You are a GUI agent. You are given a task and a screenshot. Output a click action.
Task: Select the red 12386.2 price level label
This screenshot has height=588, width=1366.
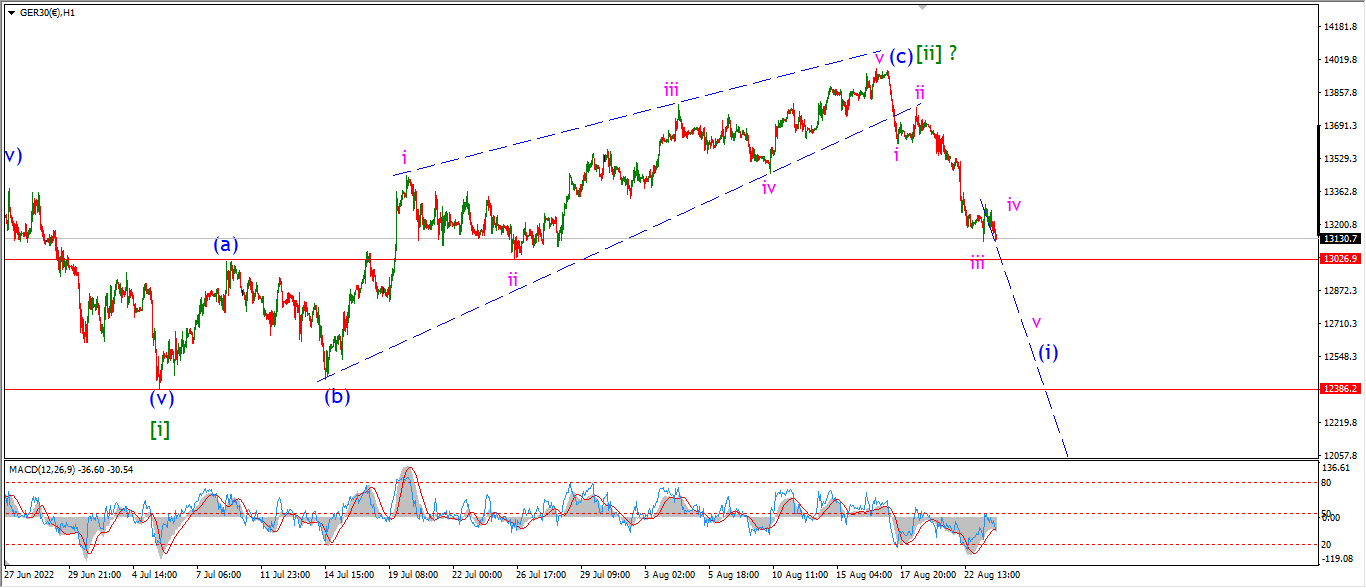point(1339,389)
